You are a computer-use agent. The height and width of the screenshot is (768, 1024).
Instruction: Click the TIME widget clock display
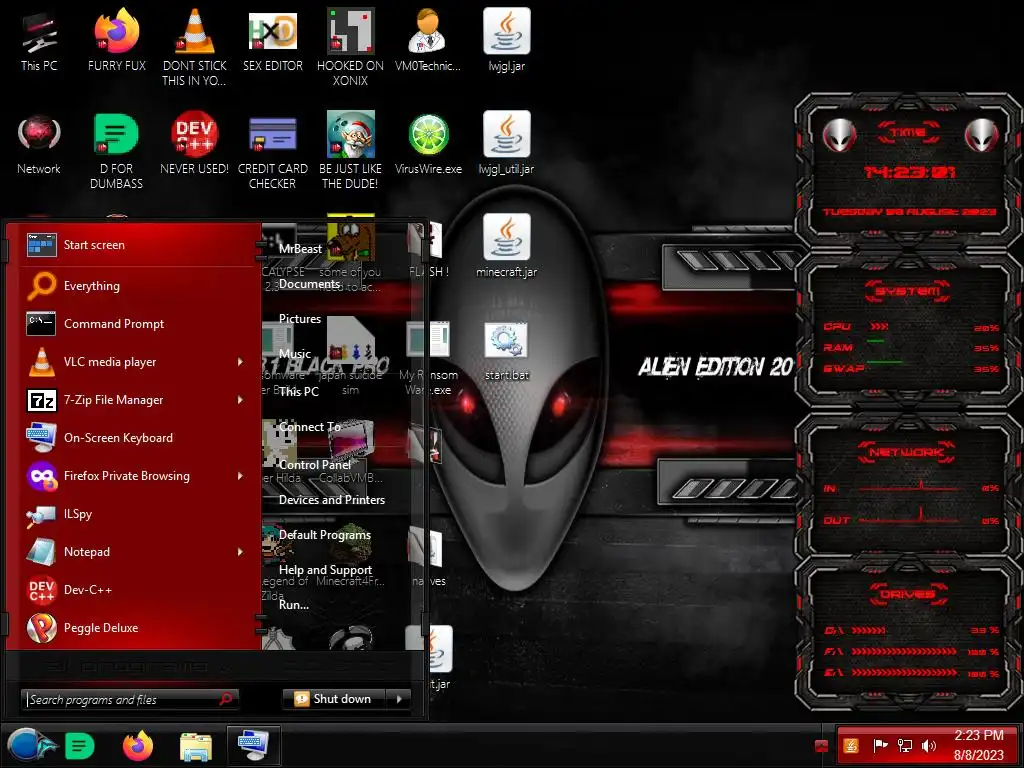[908, 172]
